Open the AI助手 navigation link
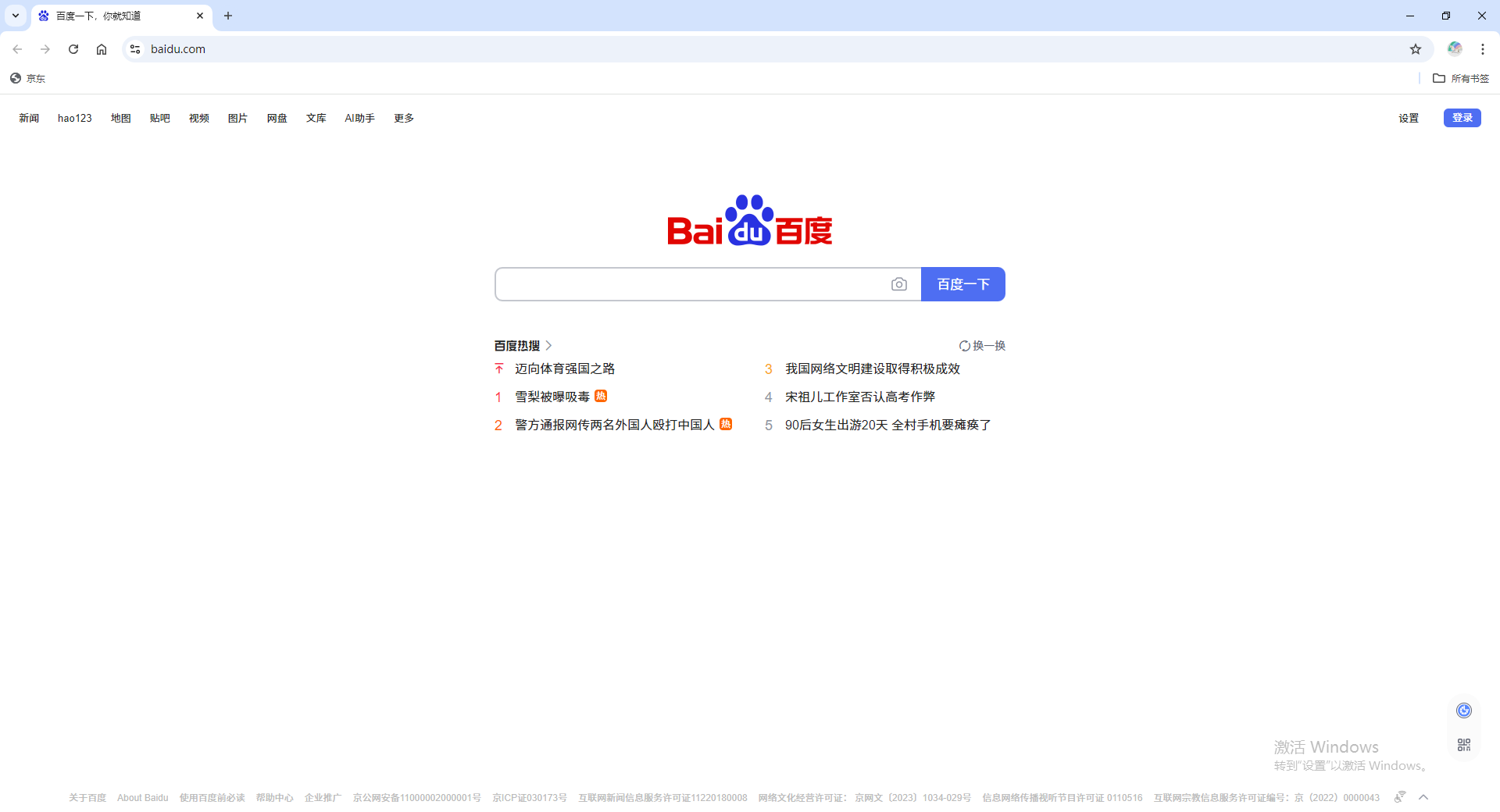The height and width of the screenshot is (812, 1500). coord(360,118)
